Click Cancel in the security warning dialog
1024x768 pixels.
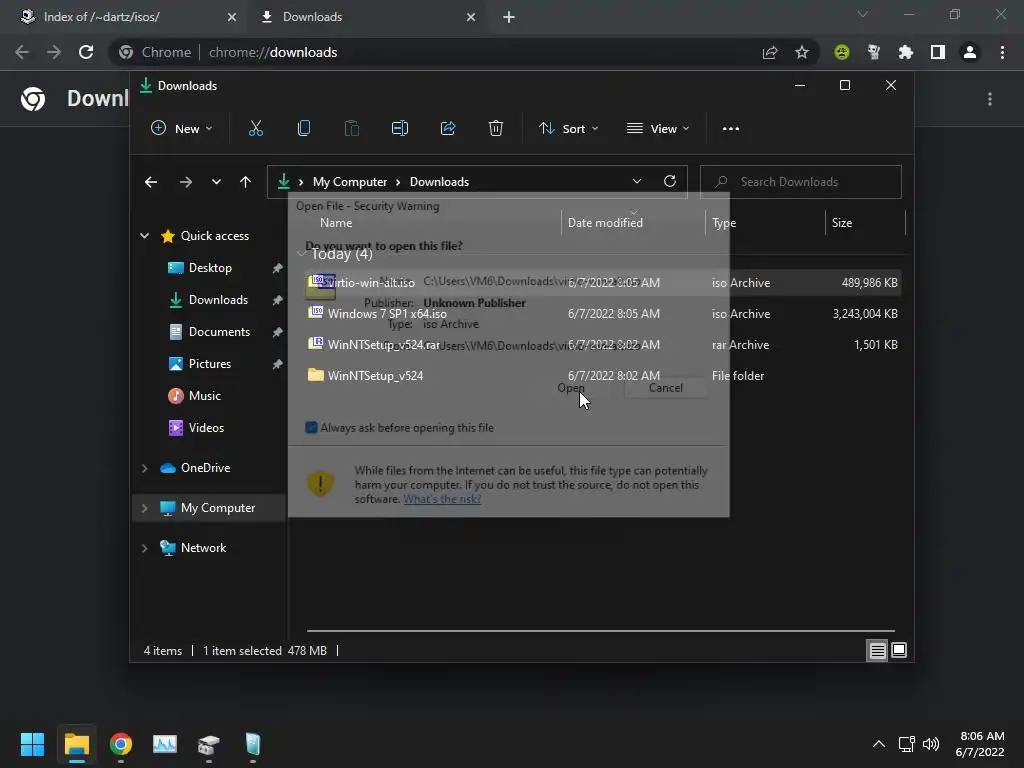click(665, 388)
